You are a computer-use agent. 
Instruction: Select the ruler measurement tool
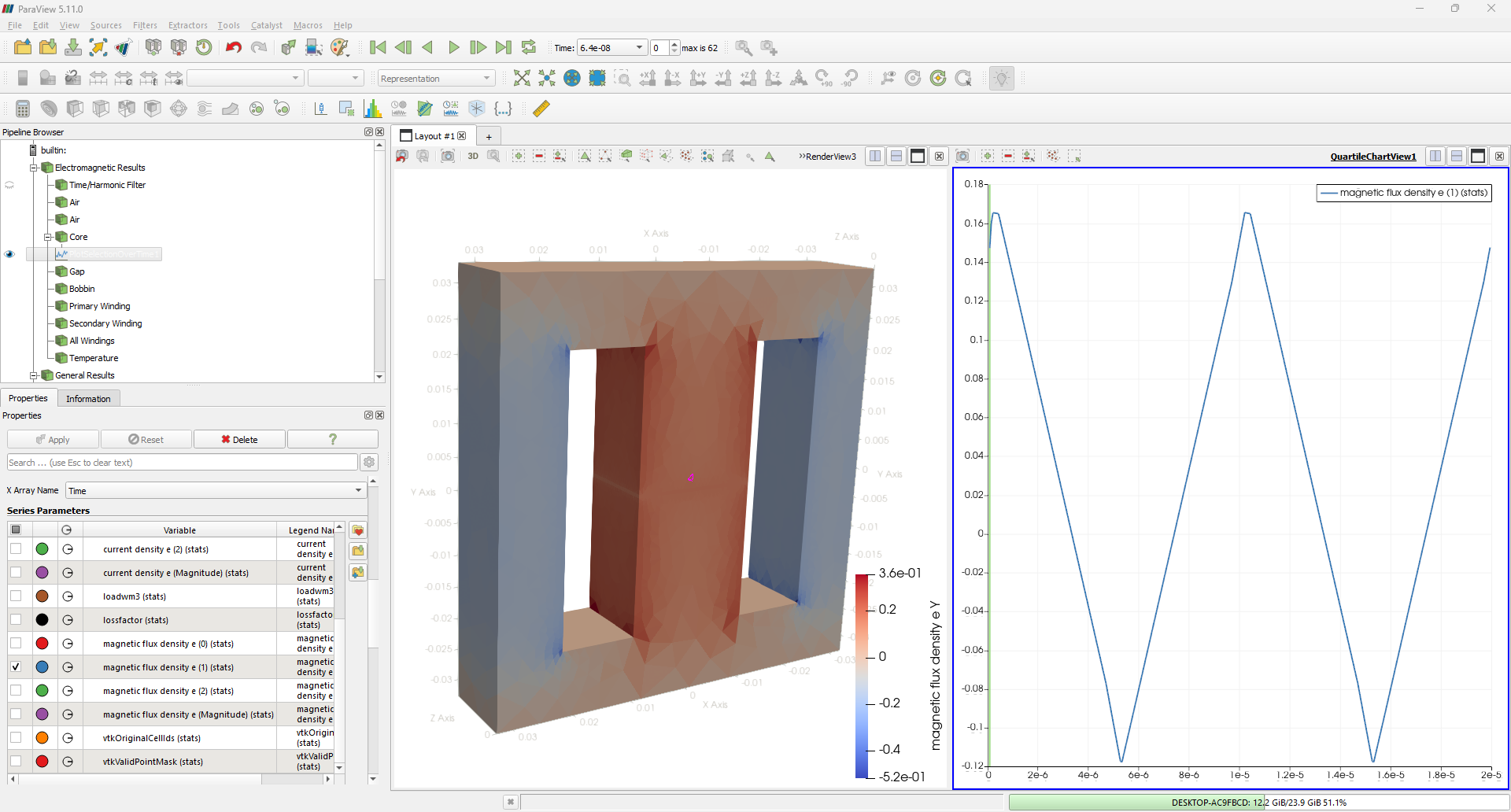pyautogui.click(x=541, y=109)
